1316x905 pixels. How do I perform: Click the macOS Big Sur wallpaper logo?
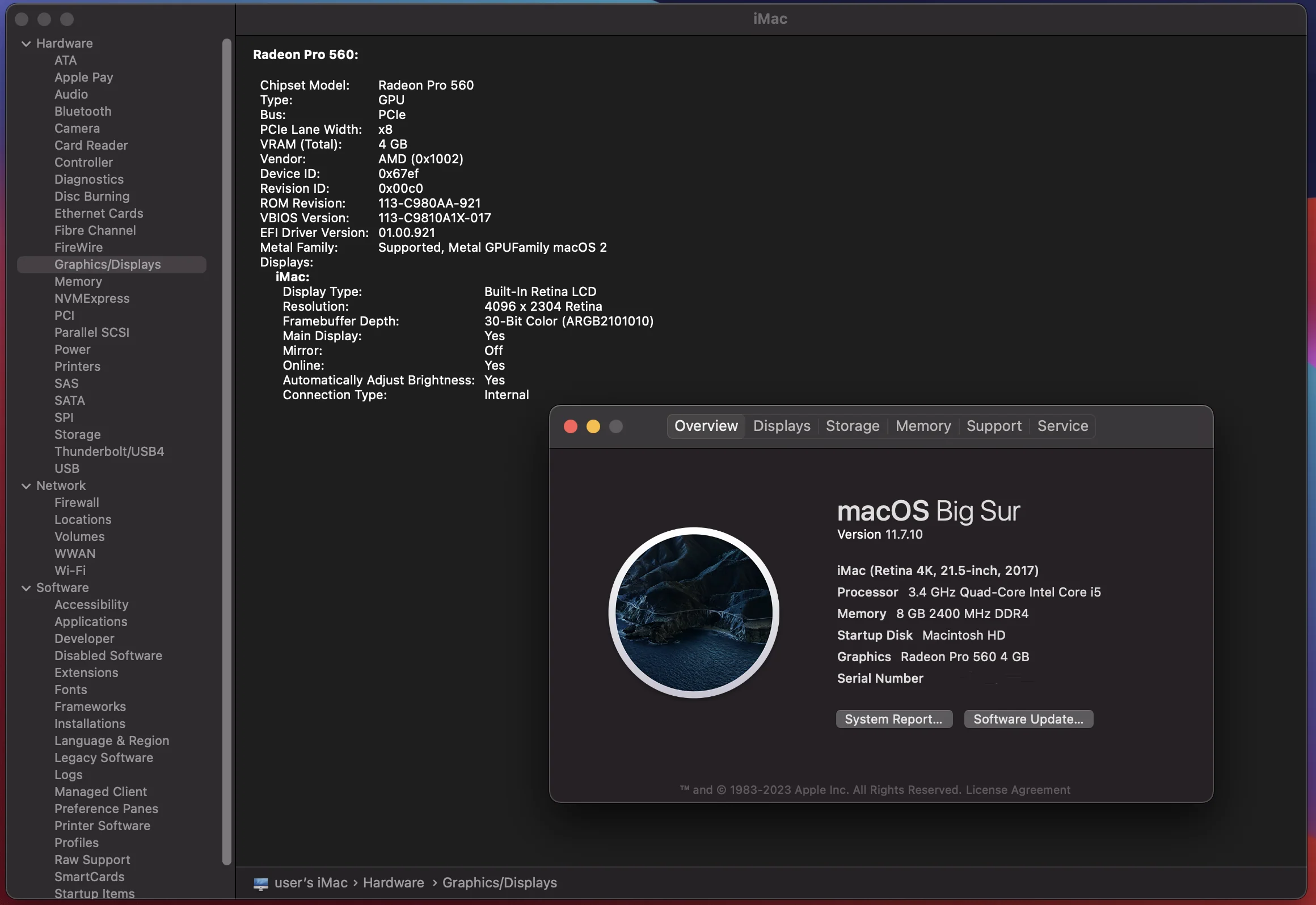point(693,612)
